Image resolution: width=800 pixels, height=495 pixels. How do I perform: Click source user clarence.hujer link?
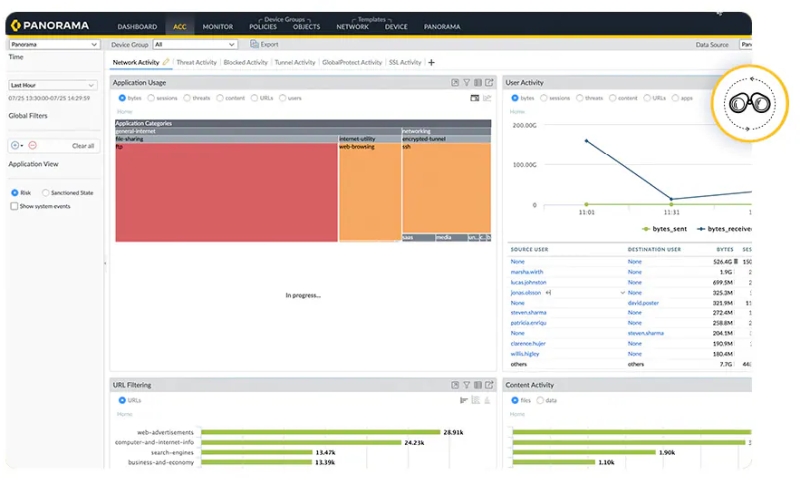(528, 344)
